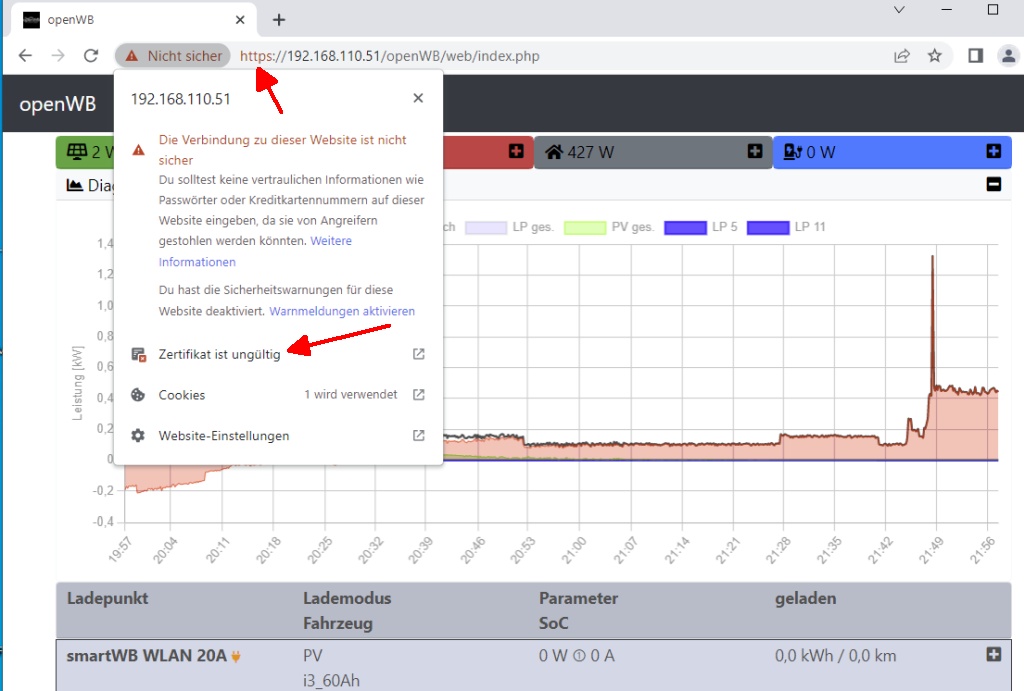Expand the smartWB WLAN 20A row

coord(993,654)
